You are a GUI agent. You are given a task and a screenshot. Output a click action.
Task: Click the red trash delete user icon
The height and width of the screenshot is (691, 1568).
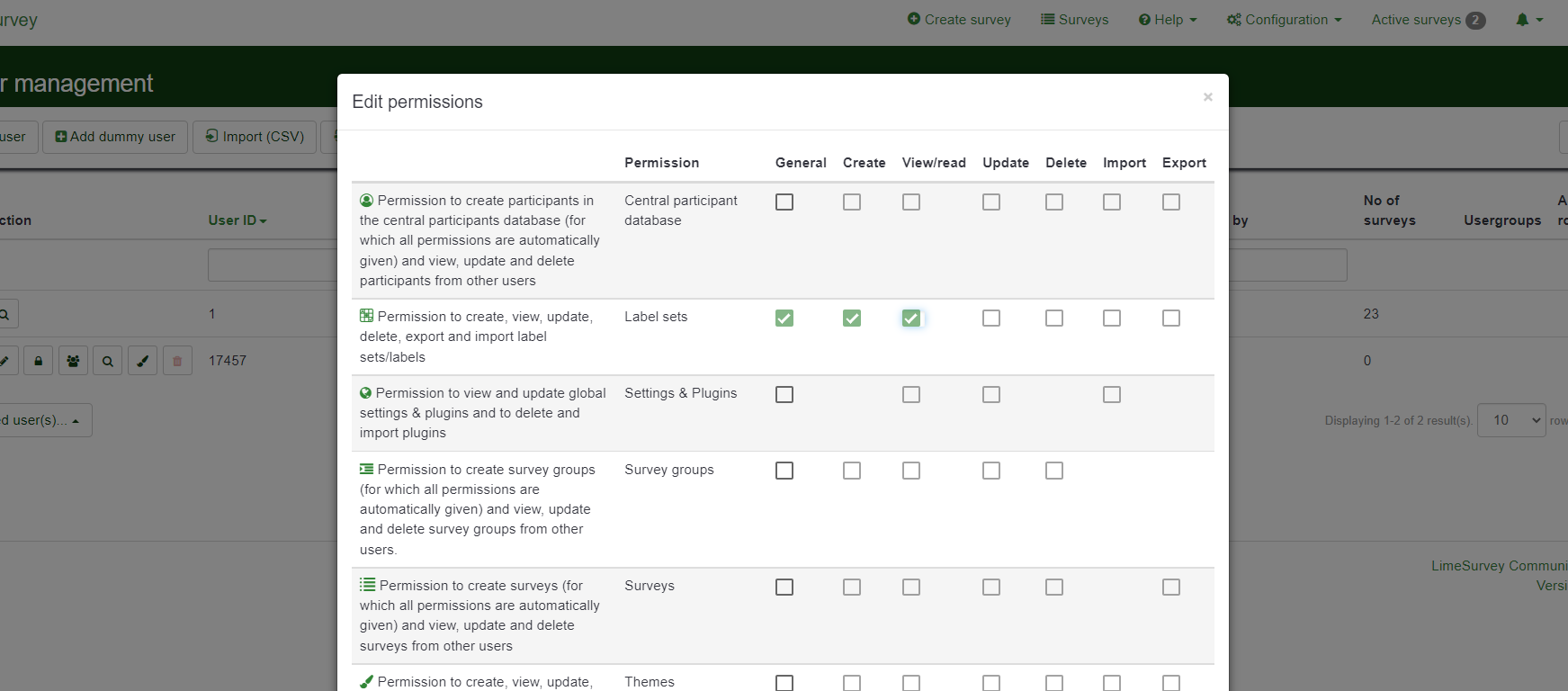tap(177, 361)
